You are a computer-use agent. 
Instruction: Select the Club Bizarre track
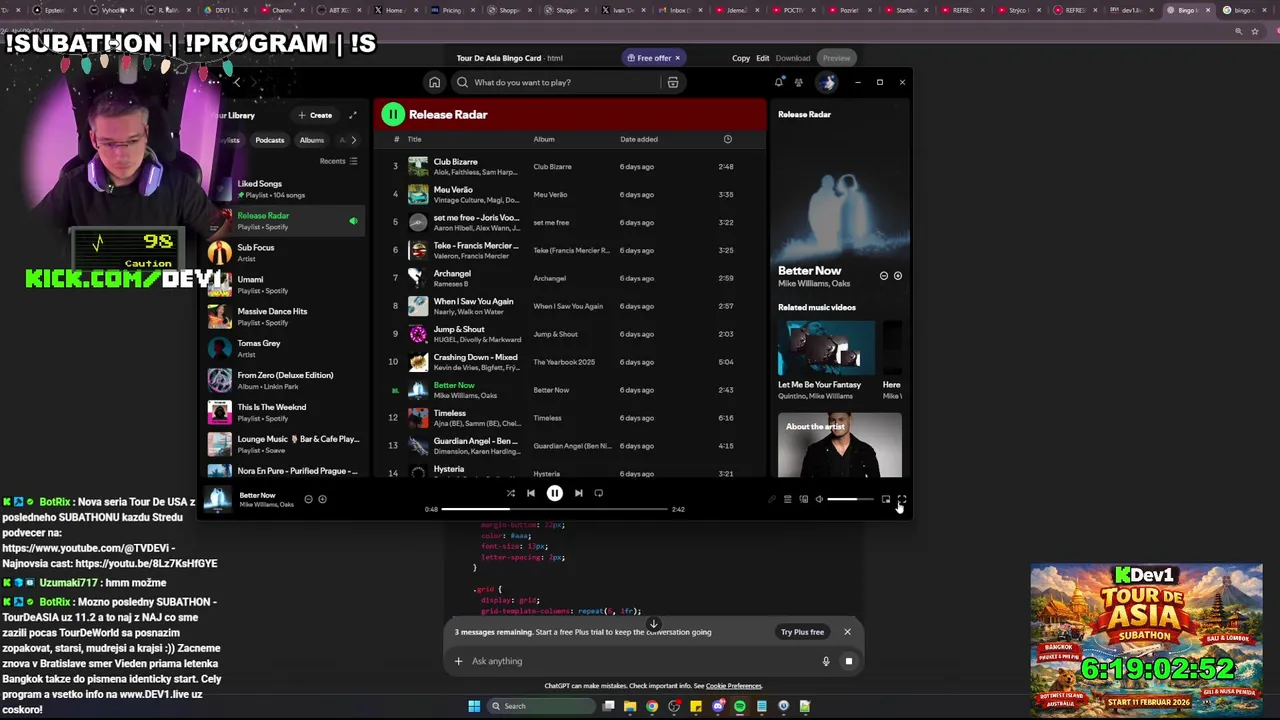568,166
